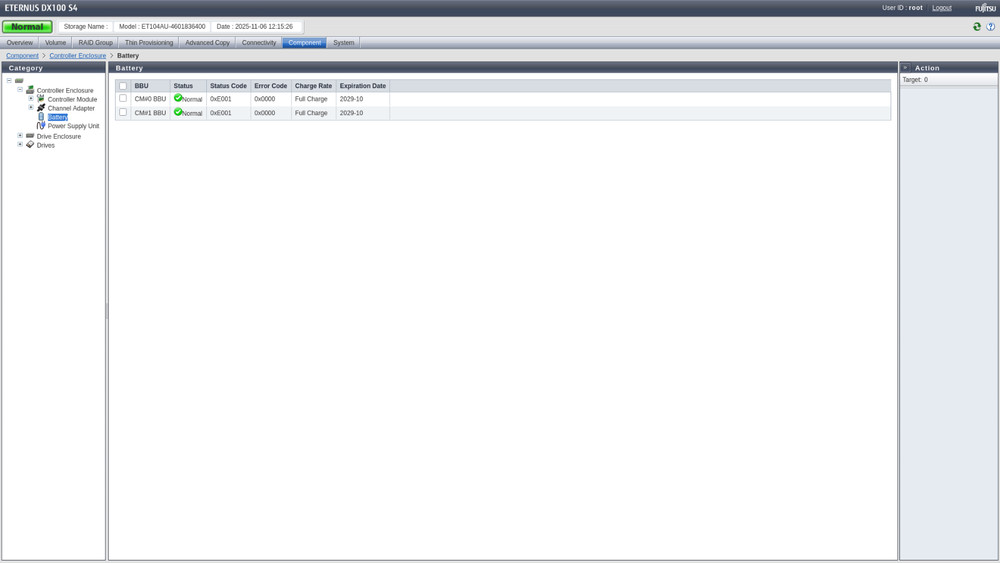1000x563 pixels.
Task: Select Channel Adapter in the tree
Action: click(71, 108)
